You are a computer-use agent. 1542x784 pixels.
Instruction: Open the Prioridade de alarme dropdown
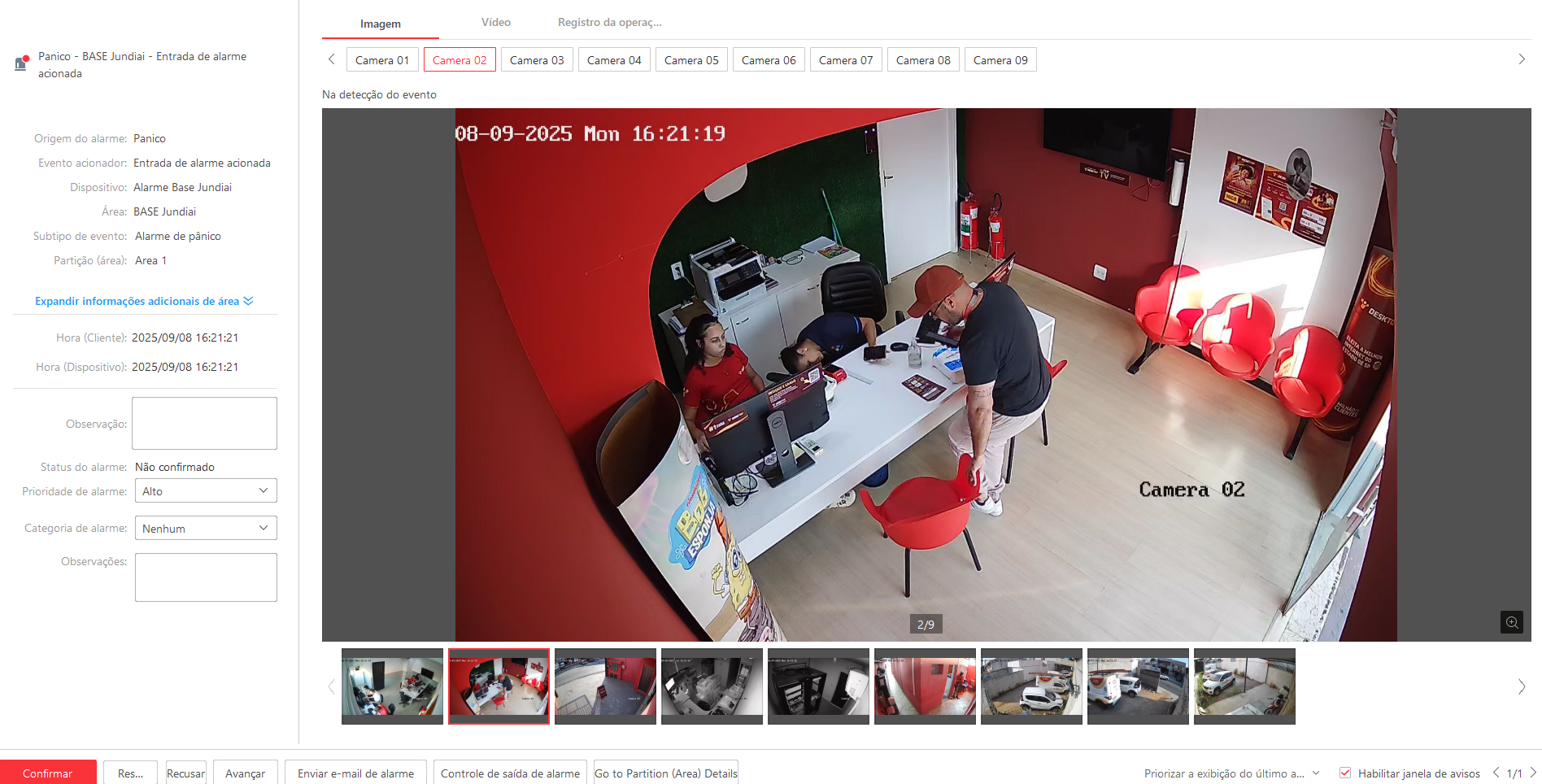click(205, 490)
